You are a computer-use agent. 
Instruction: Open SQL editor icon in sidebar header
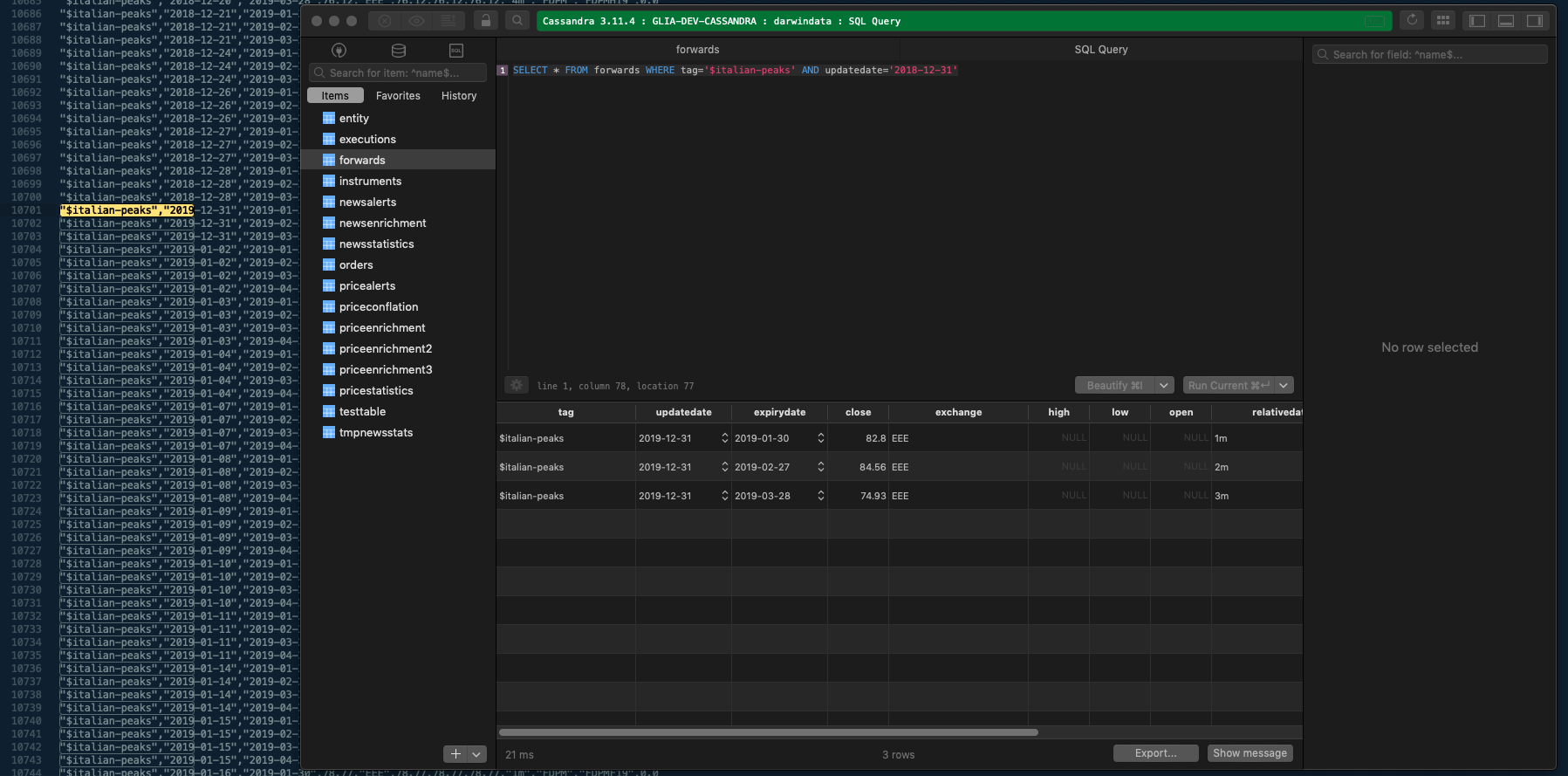click(456, 51)
